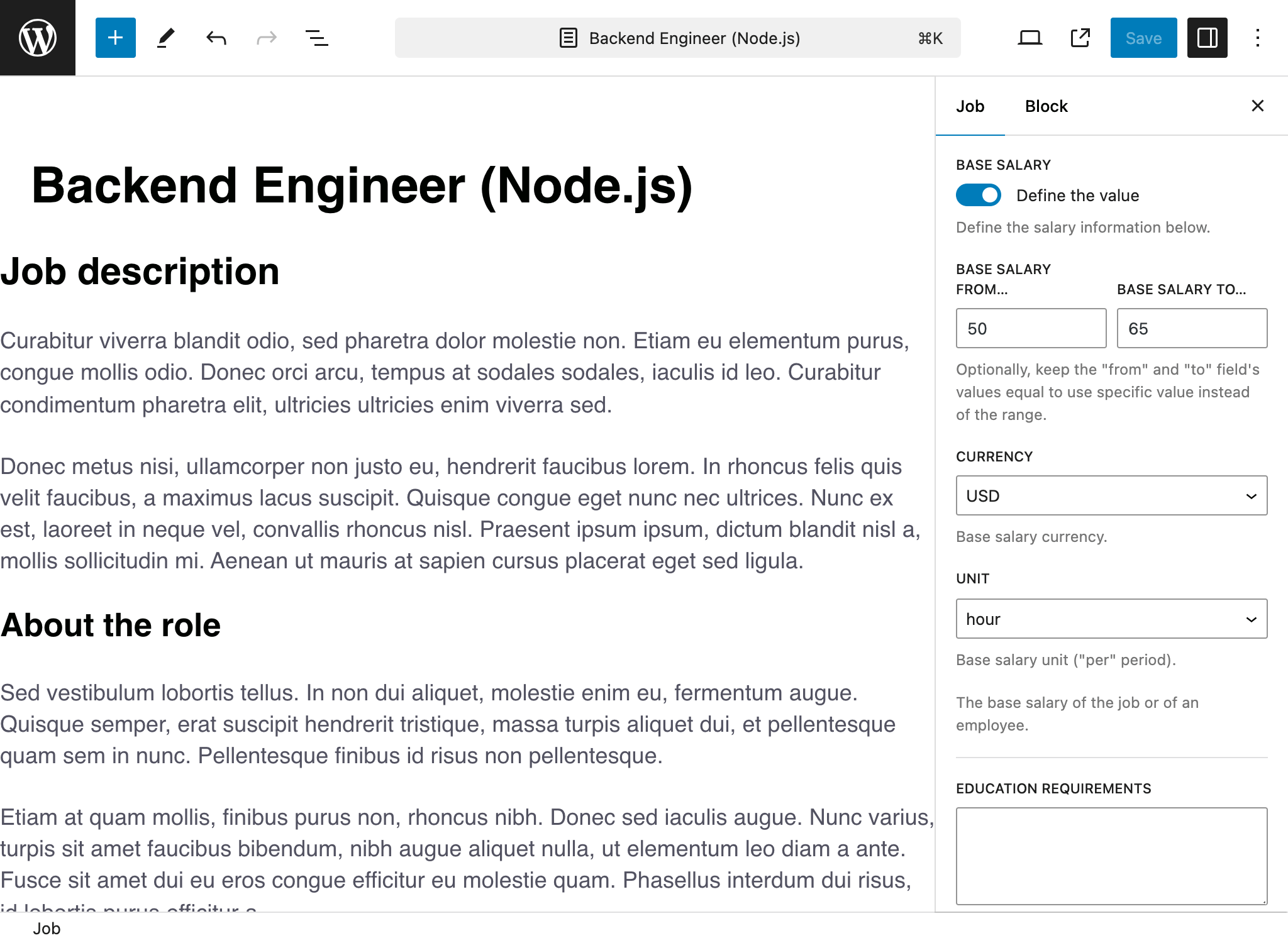Screen dimensions: 1288x943
Task: Switch to the Job tab
Action: tap(971, 106)
